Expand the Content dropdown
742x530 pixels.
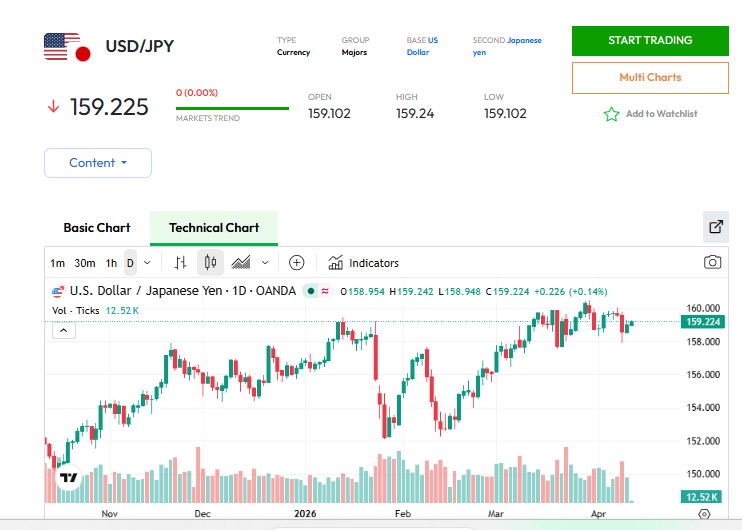98,163
